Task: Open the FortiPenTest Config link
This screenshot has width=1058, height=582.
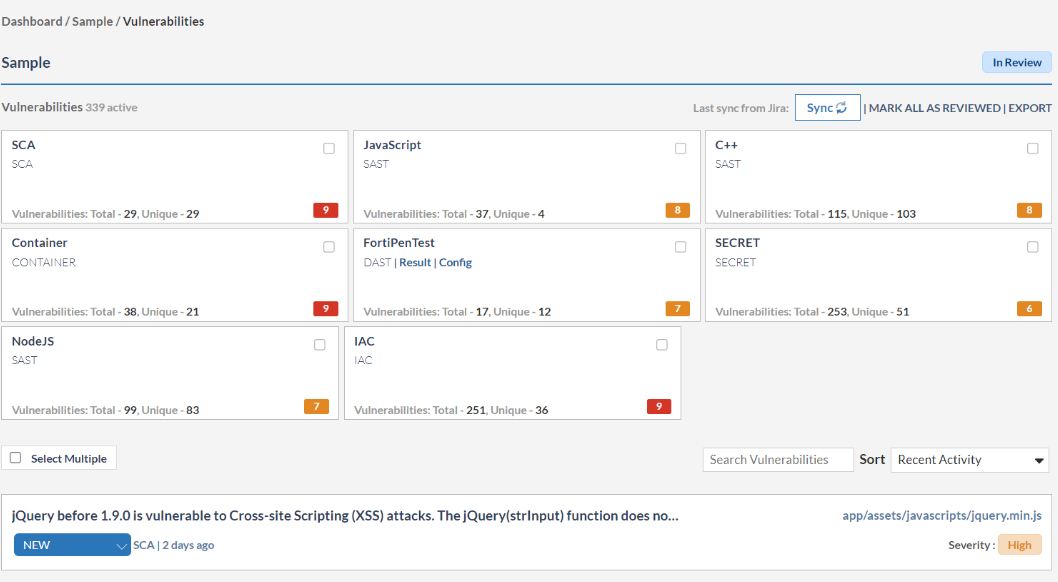Action: click(x=455, y=262)
